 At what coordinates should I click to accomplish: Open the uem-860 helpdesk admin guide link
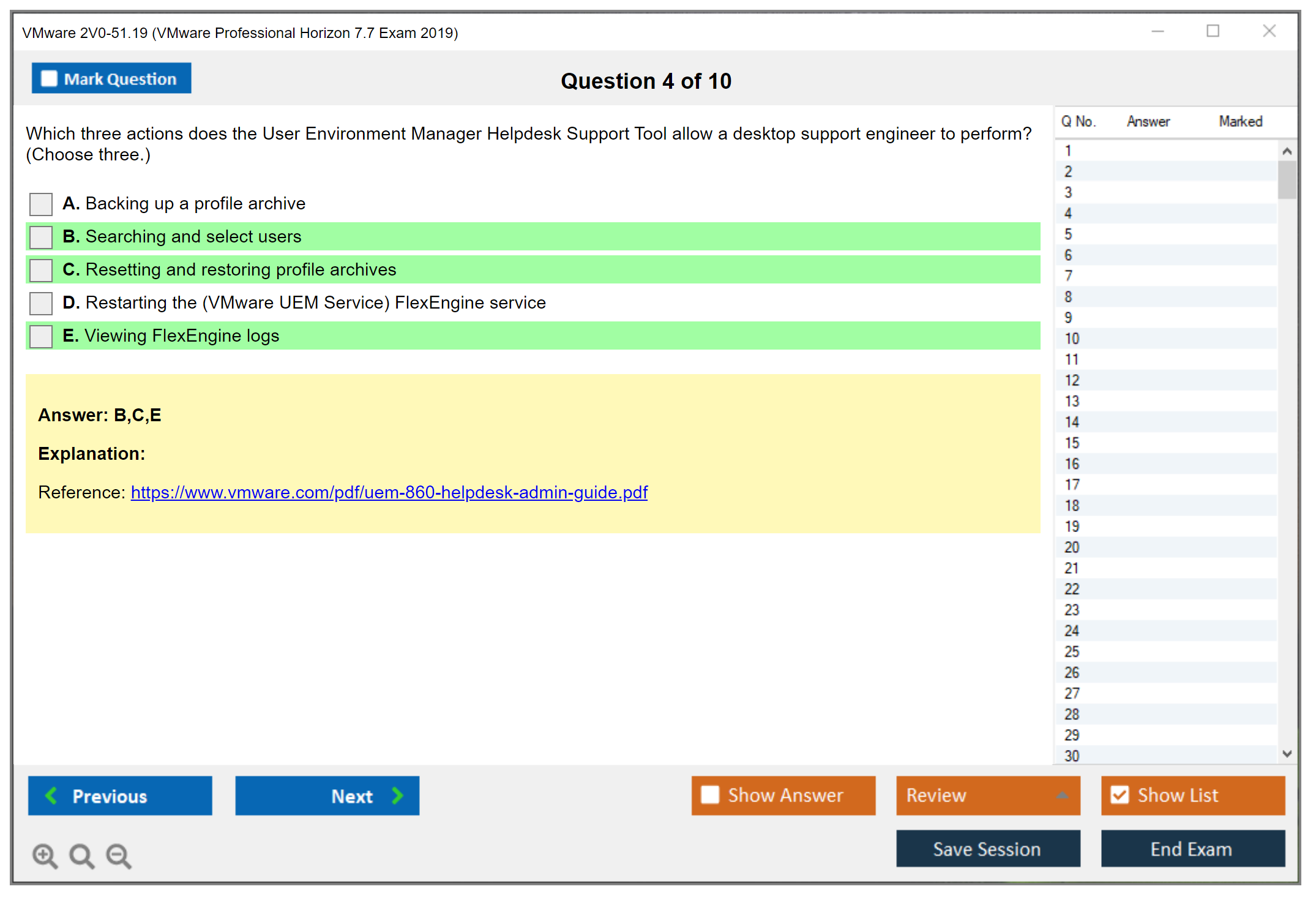pos(389,492)
